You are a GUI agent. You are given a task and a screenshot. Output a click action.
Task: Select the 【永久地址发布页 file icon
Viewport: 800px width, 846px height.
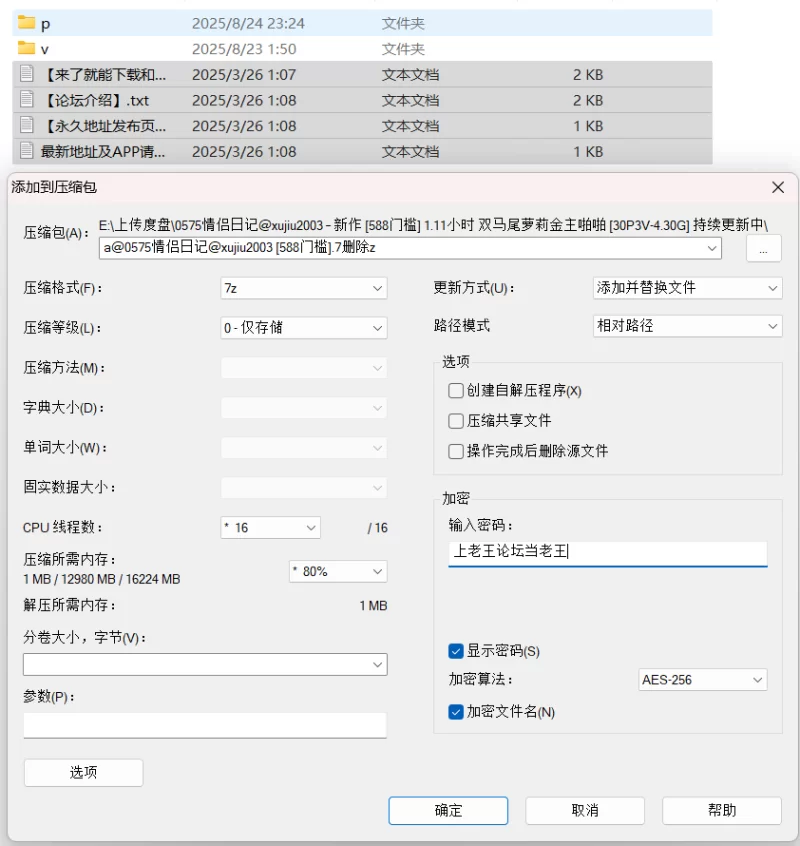coord(26,125)
